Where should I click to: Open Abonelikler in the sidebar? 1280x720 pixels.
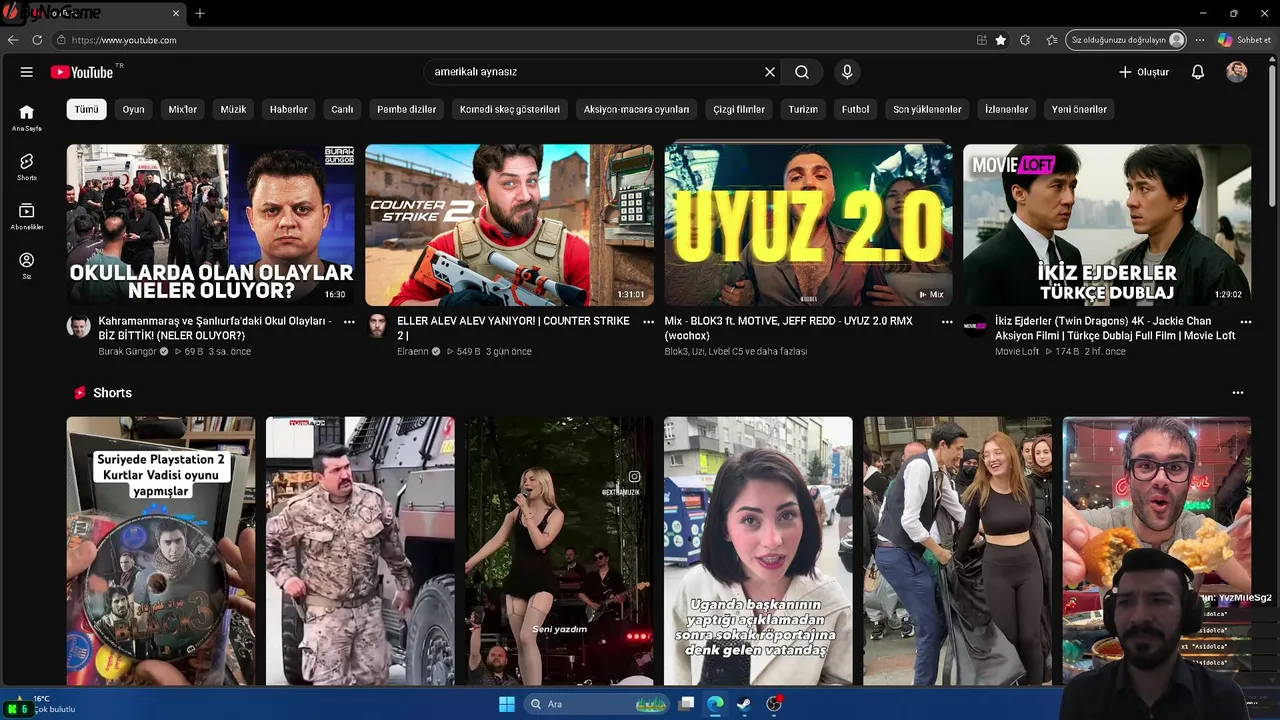tap(27, 217)
